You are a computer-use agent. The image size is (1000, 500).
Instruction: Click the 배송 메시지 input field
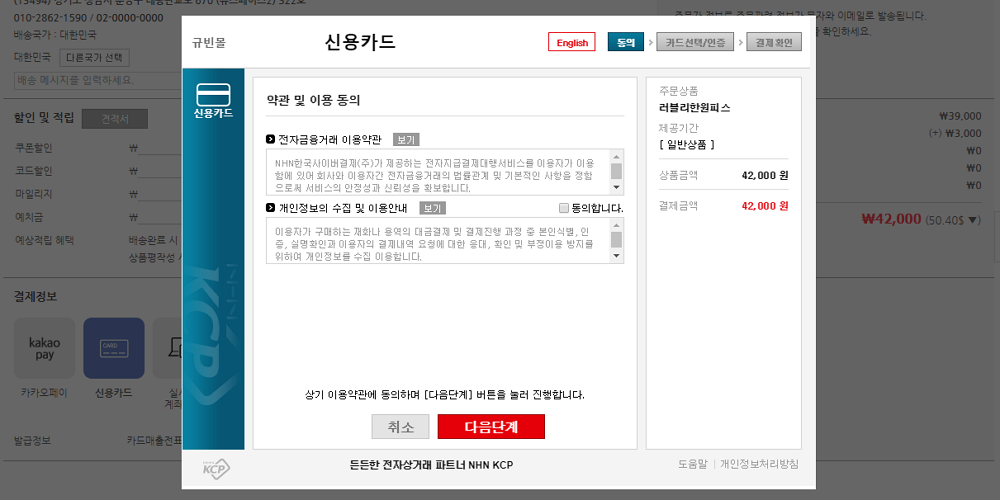tap(98, 81)
